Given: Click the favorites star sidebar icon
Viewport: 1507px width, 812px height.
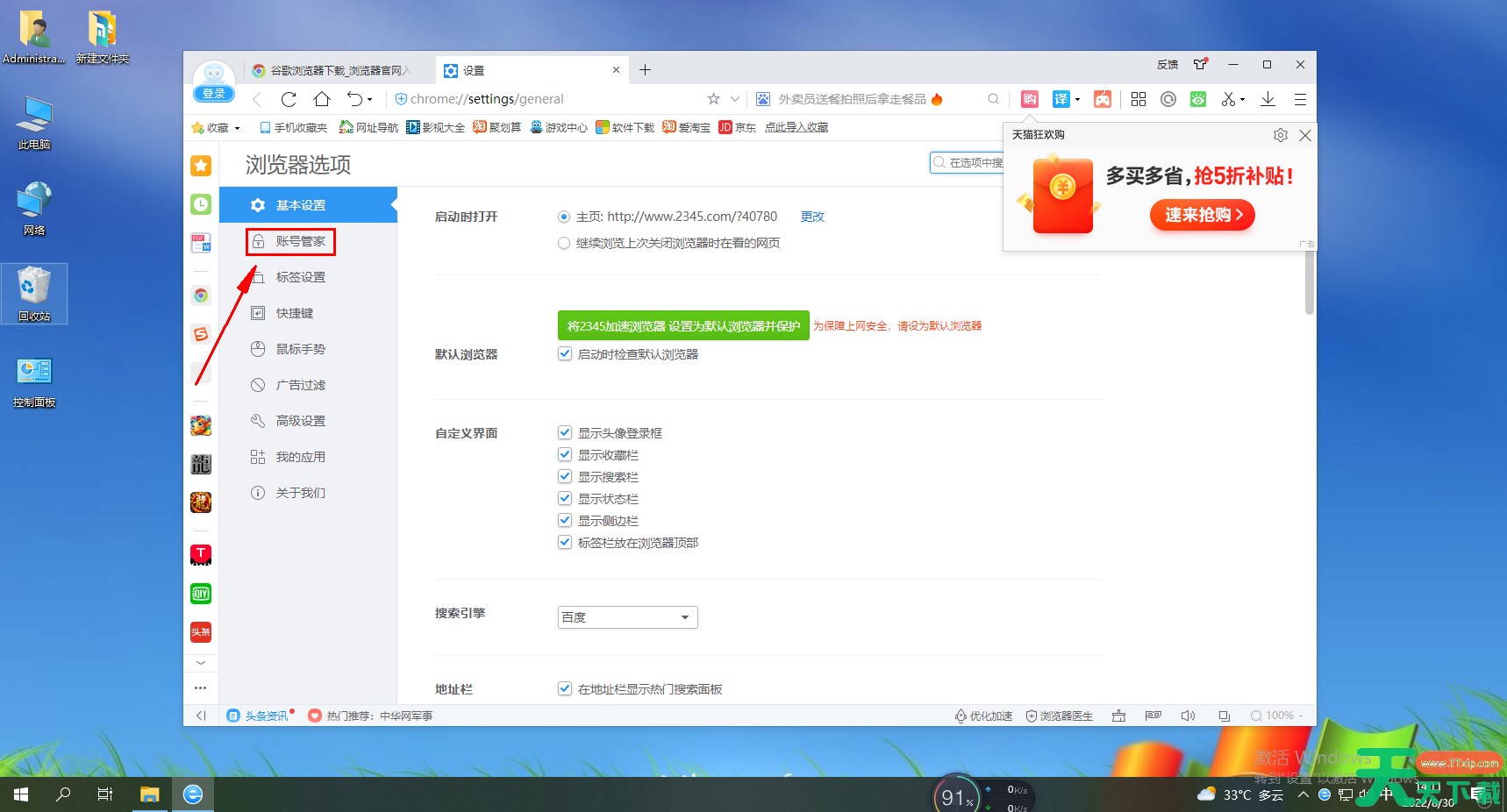Looking at the screenshot, I should click(201, 166).
